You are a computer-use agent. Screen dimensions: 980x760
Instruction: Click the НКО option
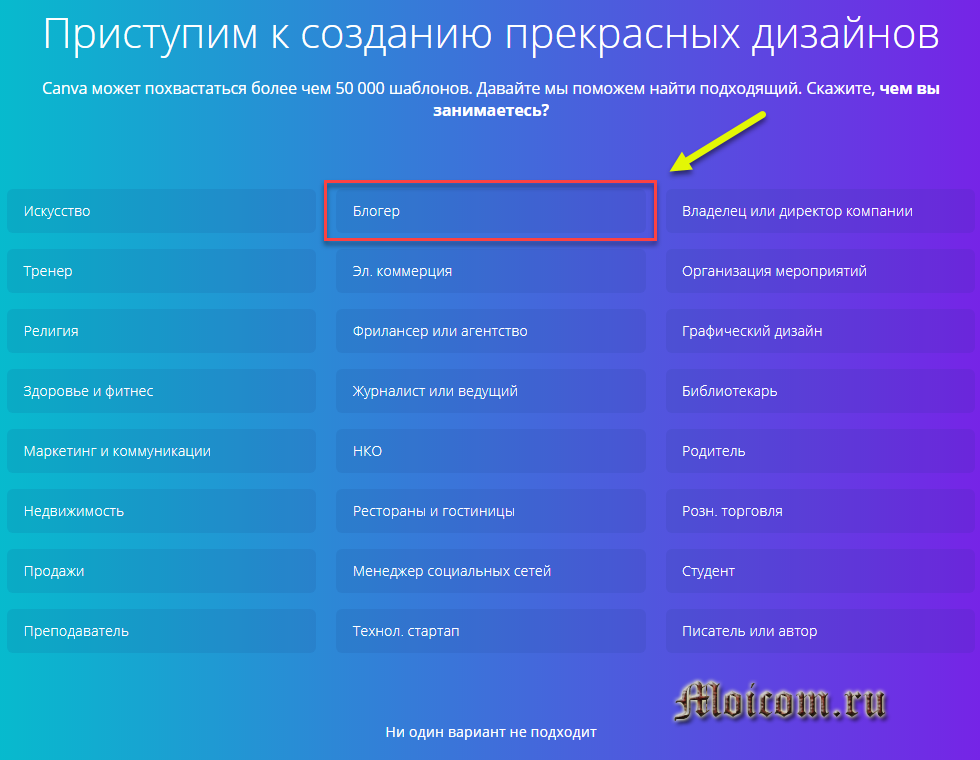(490, 451)
